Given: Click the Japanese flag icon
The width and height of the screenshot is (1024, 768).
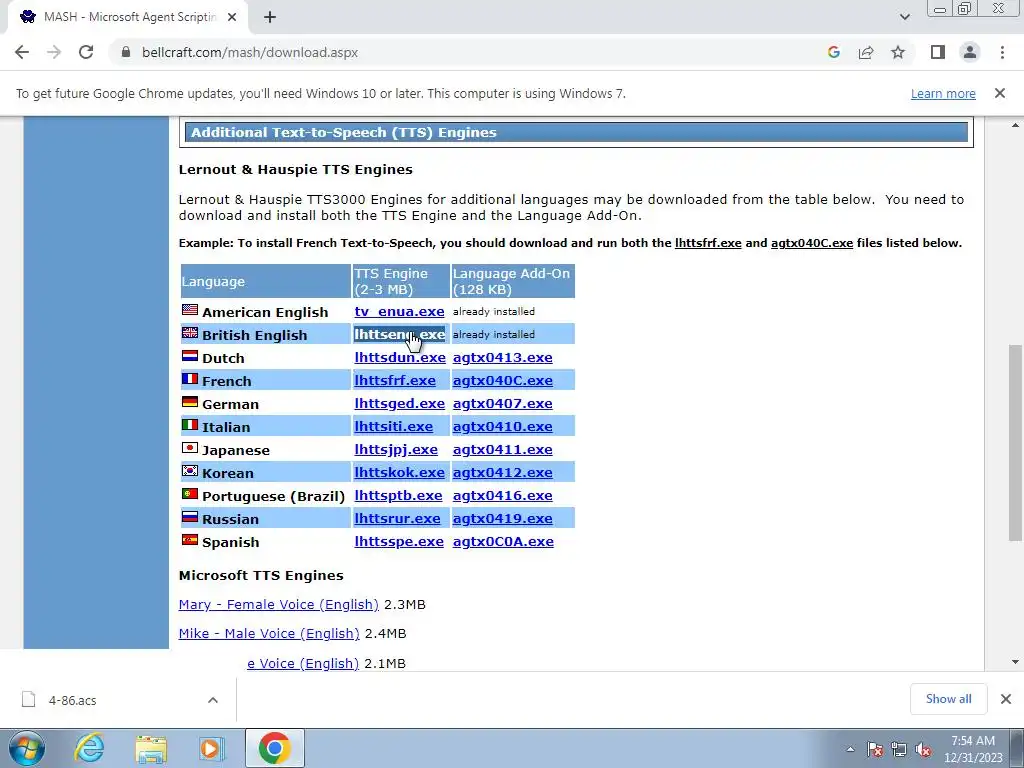Looking at the screenshot, I should tap(189, 448).
